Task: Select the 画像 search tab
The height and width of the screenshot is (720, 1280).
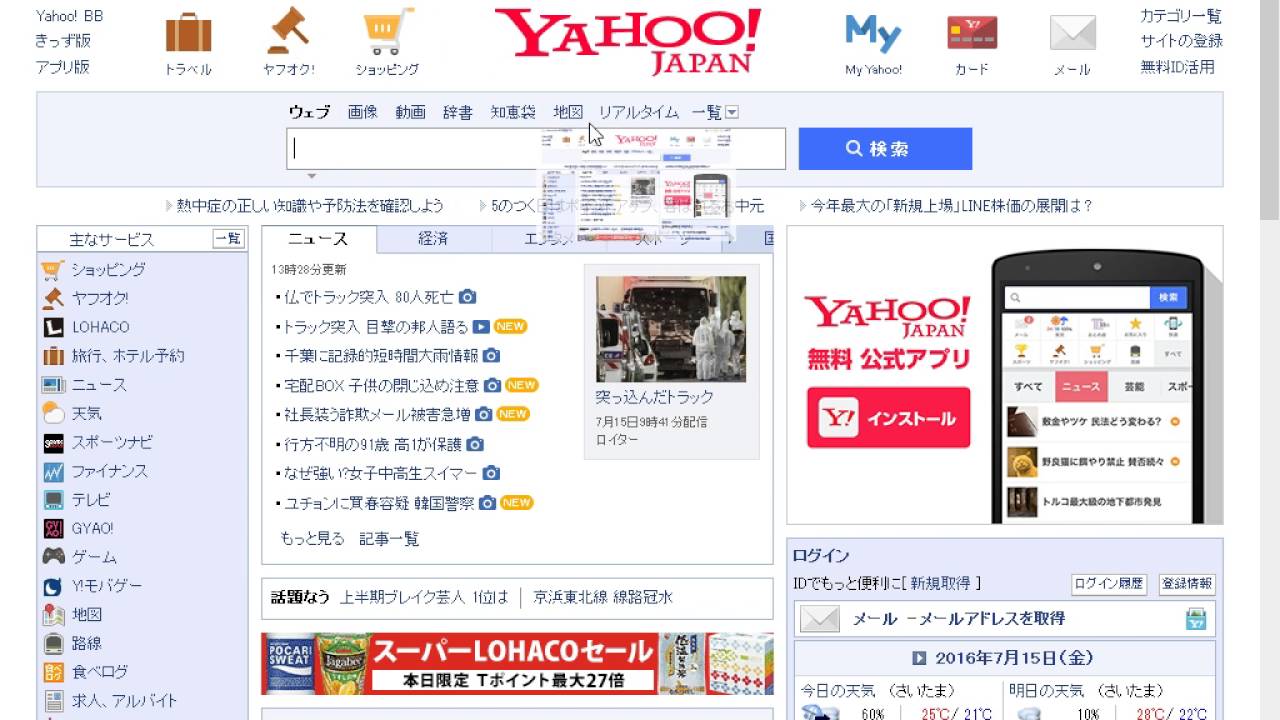Action: click(363, 112)
